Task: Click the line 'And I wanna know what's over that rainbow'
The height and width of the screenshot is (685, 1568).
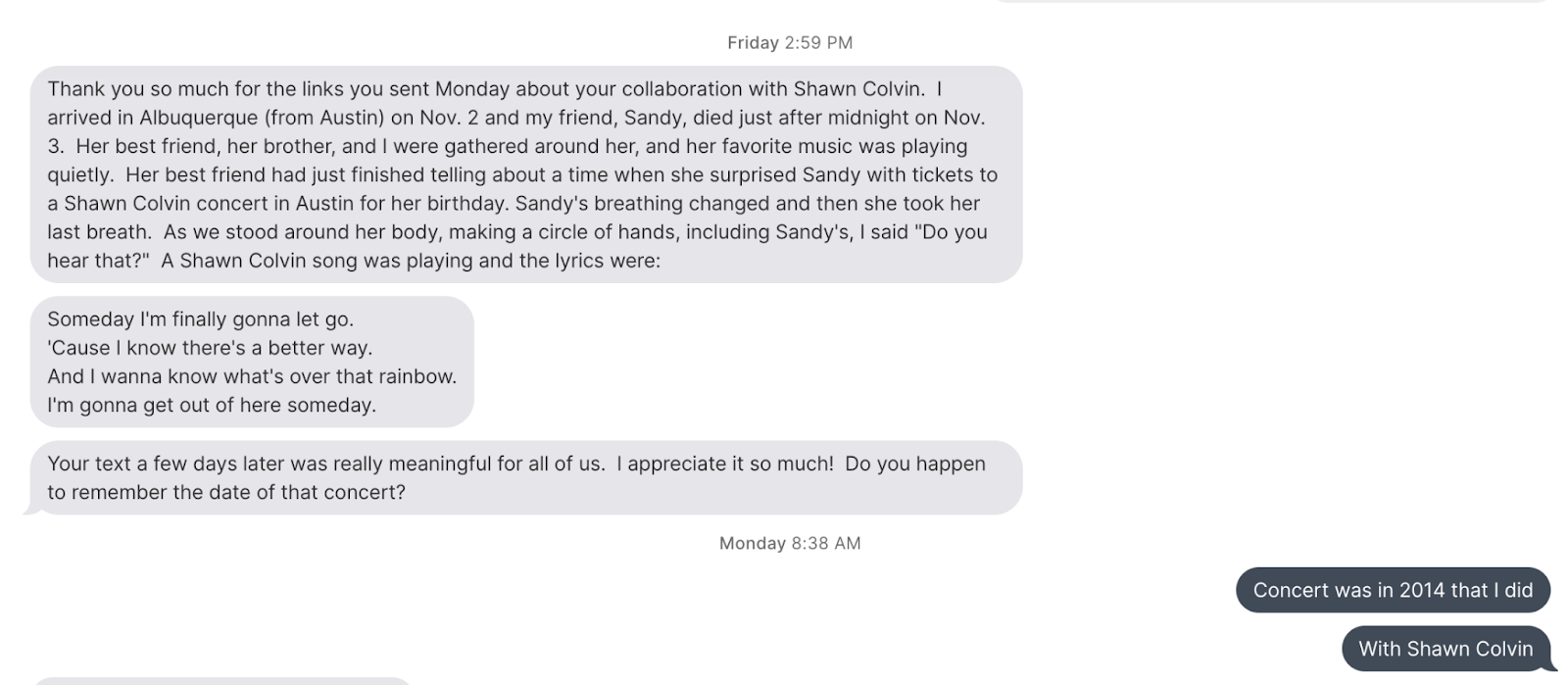Action: click(252, 376)
